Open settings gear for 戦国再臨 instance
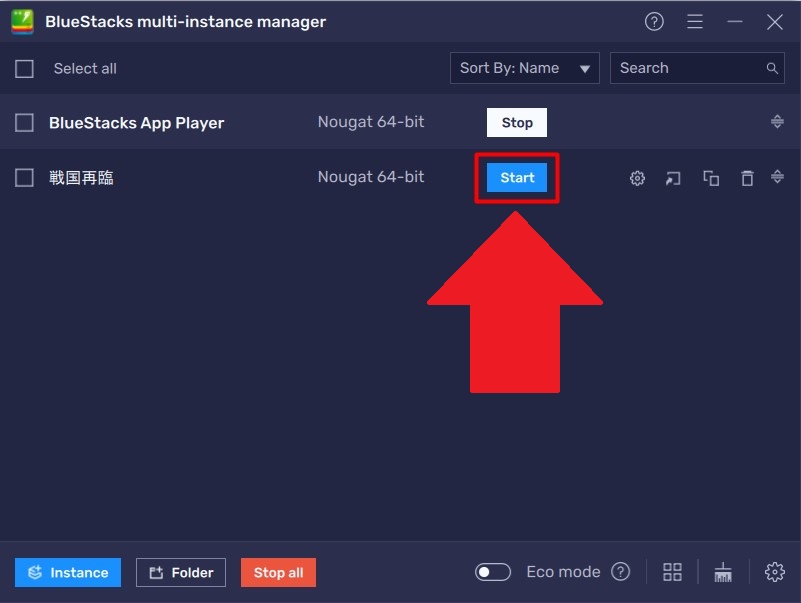This screenshot has width=801, height=603. (637, 178)
